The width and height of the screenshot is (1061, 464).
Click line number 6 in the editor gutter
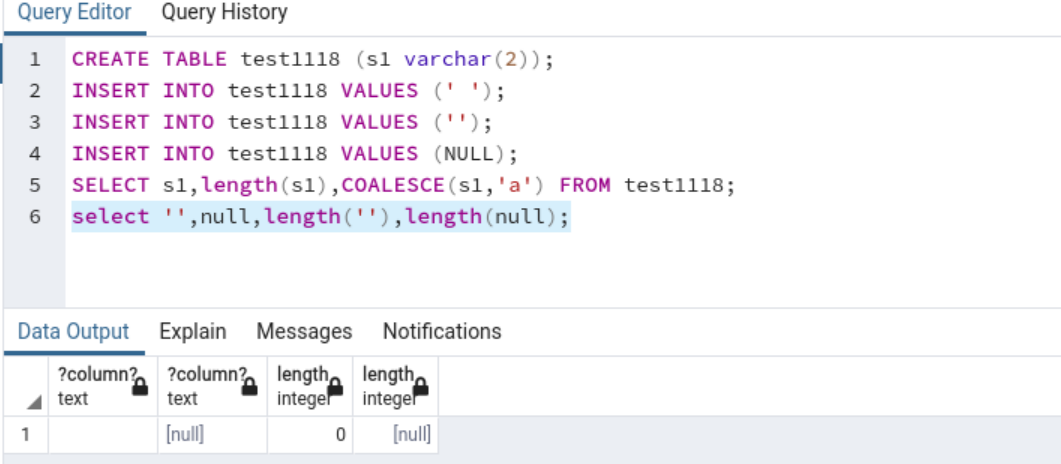point(35,216)
